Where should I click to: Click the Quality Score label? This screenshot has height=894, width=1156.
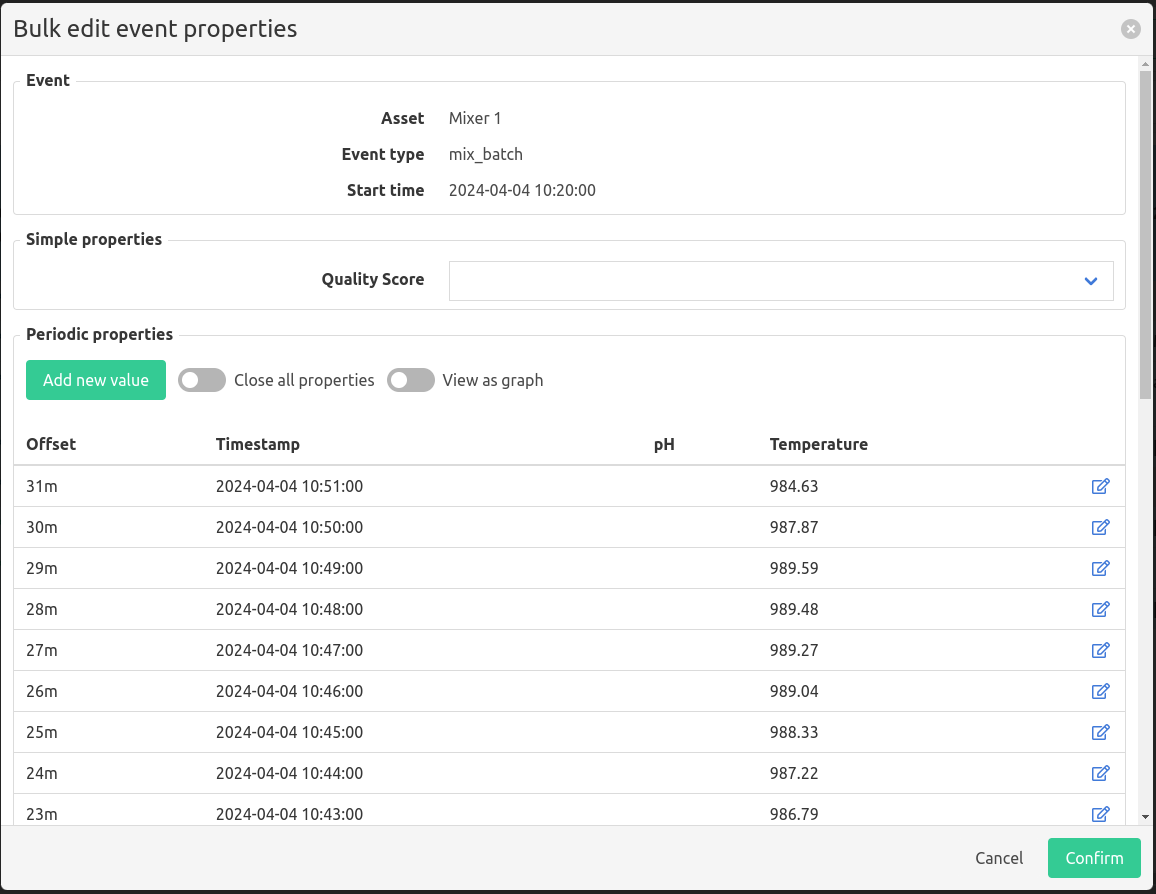click(x=372, y=279)
